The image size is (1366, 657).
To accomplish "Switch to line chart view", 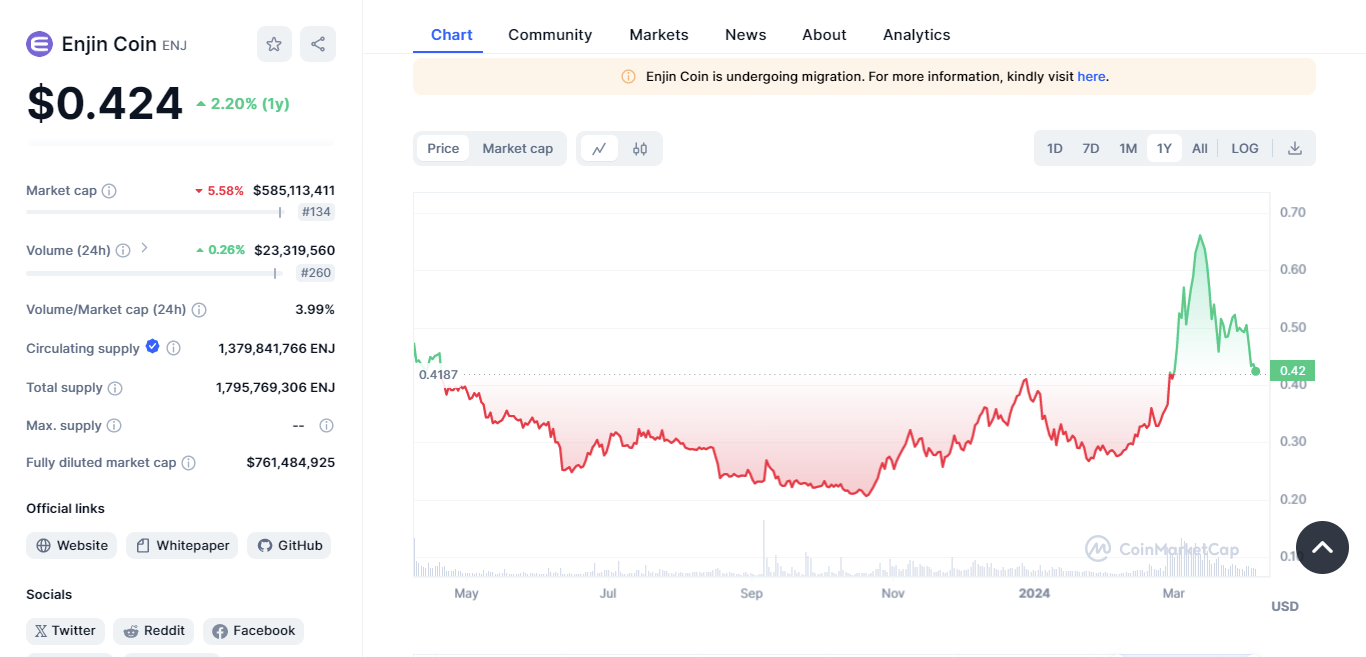I will (599, 149).
